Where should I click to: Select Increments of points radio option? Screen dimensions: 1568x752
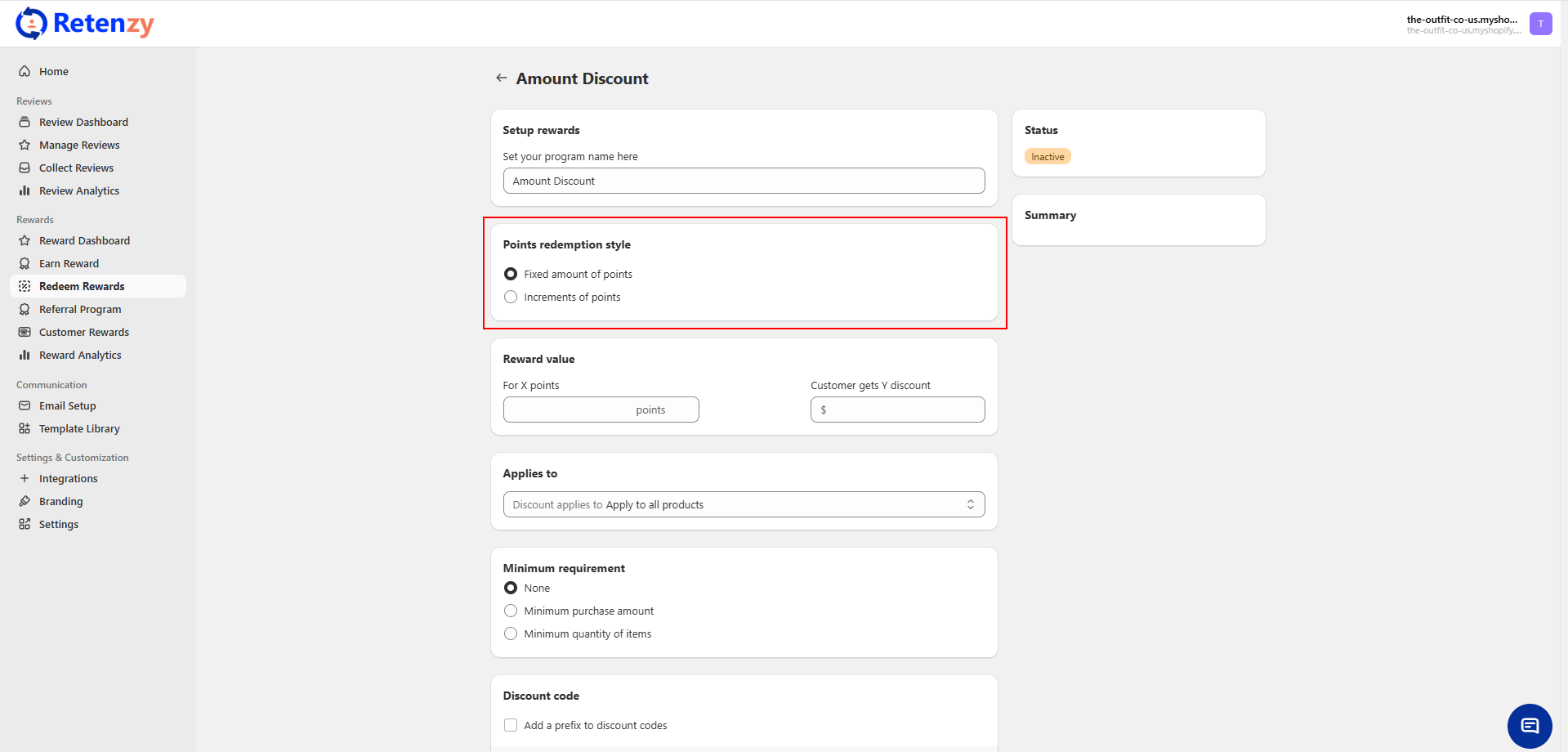511,298
